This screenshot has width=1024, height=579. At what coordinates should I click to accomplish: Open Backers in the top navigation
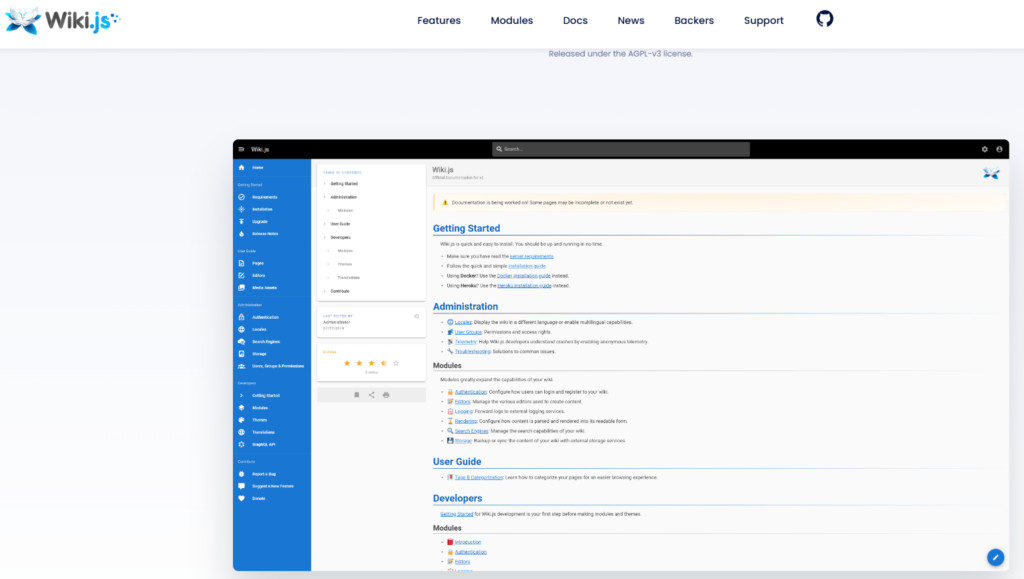point(694,21)
